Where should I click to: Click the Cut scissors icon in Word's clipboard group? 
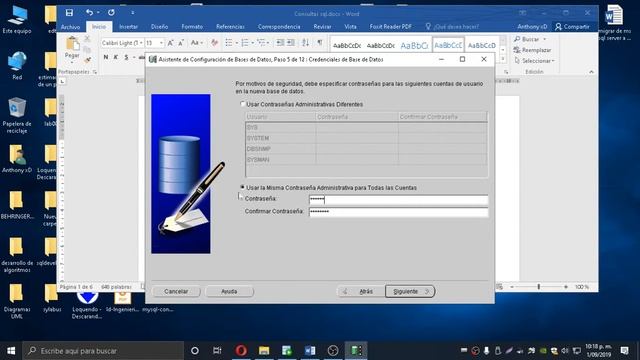point(87,39)
